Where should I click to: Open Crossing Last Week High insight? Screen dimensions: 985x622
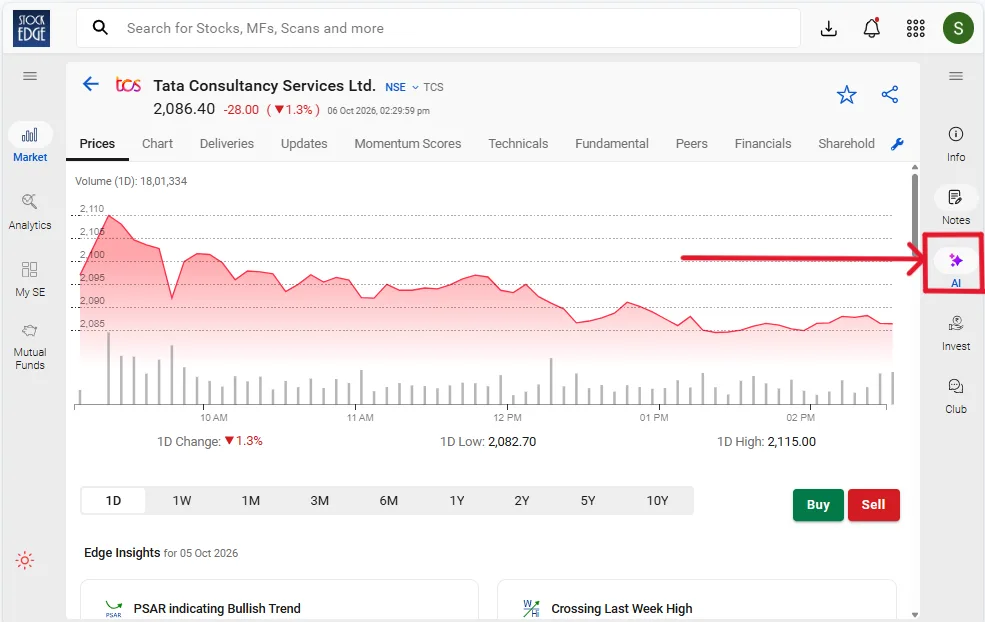point(697,601)
